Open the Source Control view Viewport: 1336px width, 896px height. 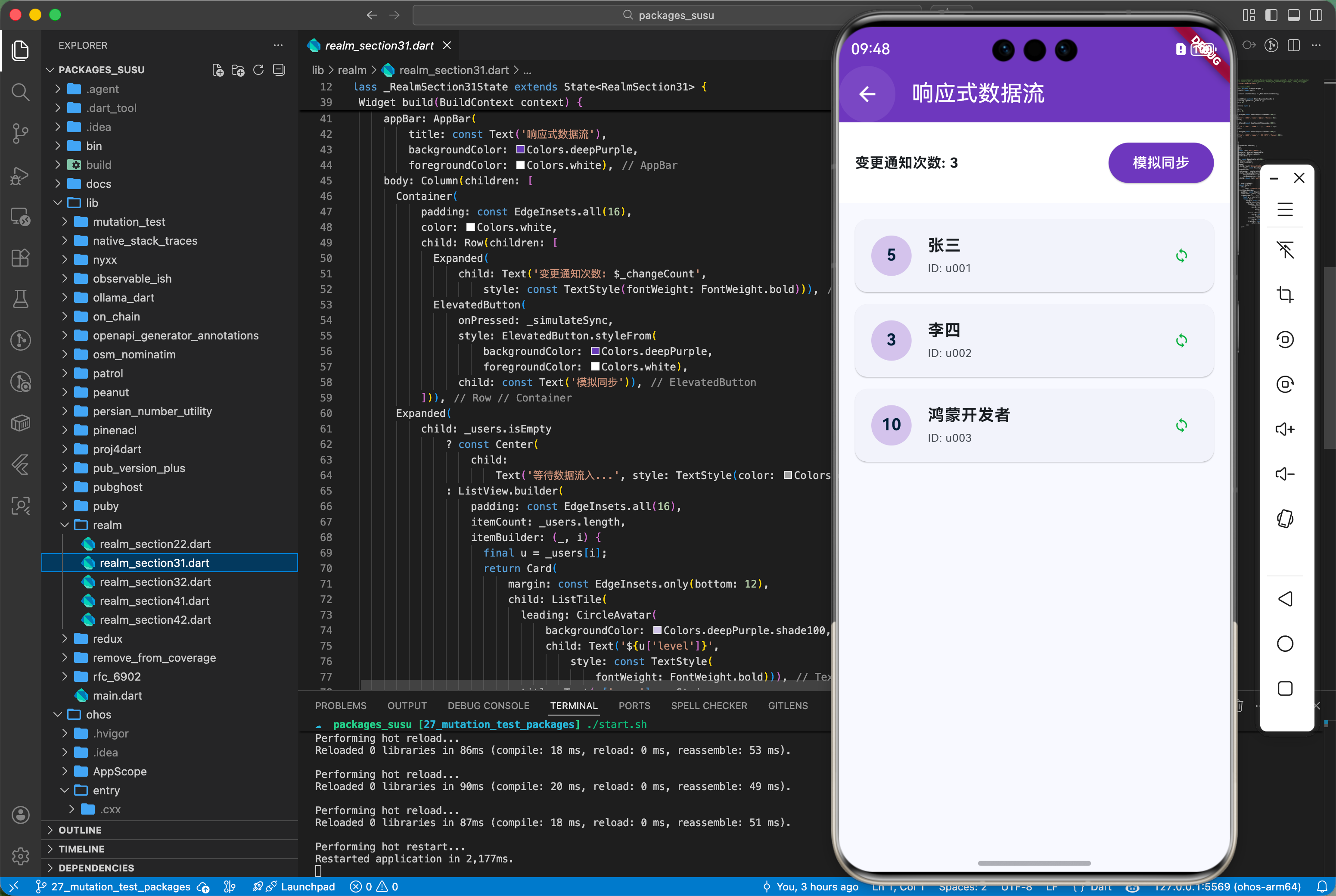click(21, 133)
